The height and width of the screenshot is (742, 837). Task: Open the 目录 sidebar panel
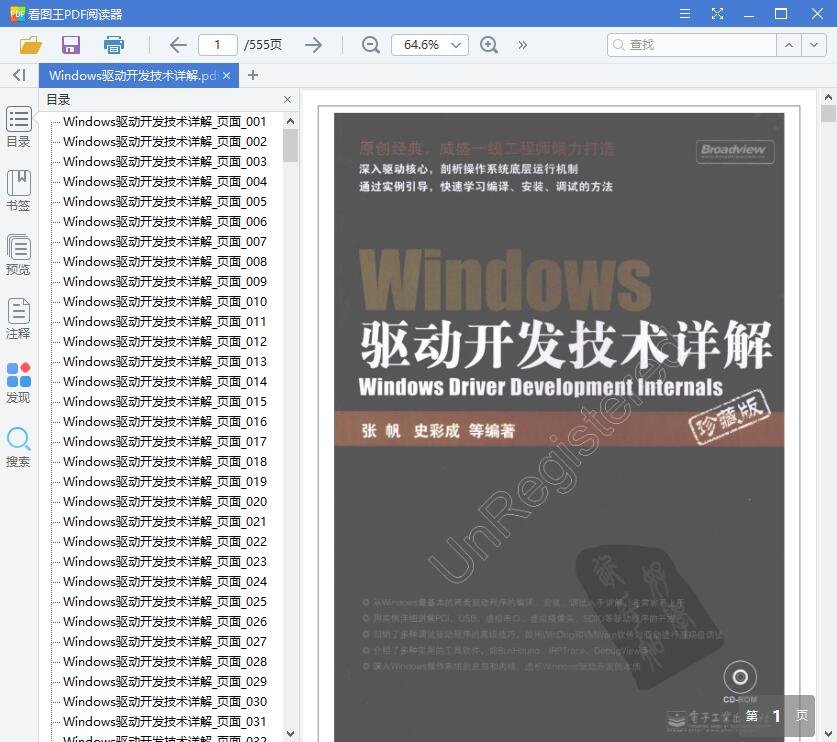(x=19, y=127)
